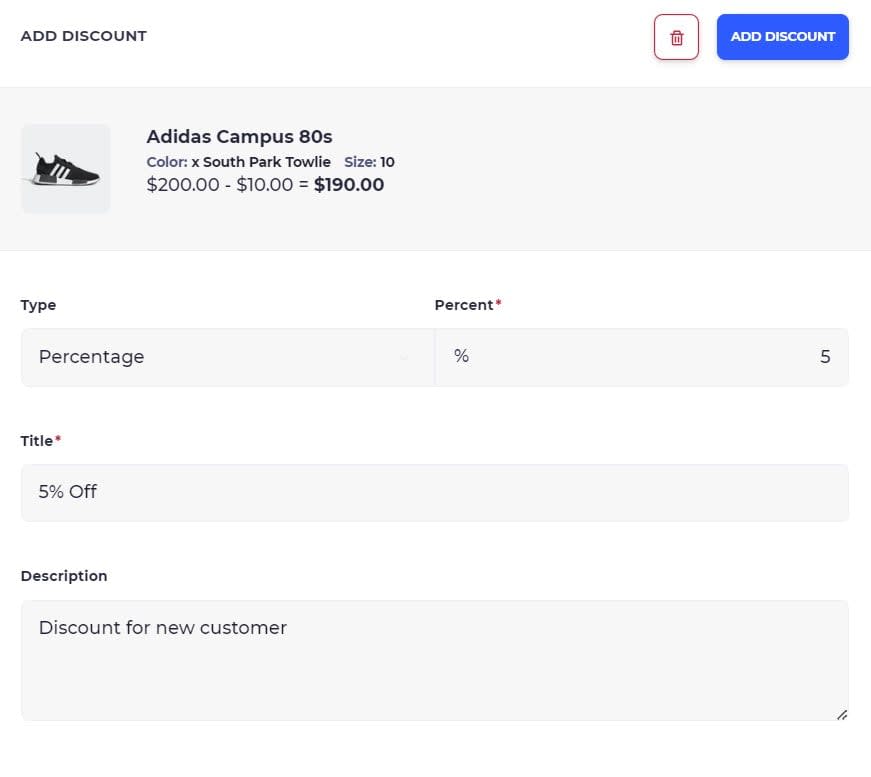Click the Percent field label
Image resolution: width=871 pixels, height=777 pixels.
pyautogui.click(x=464, y=305)
